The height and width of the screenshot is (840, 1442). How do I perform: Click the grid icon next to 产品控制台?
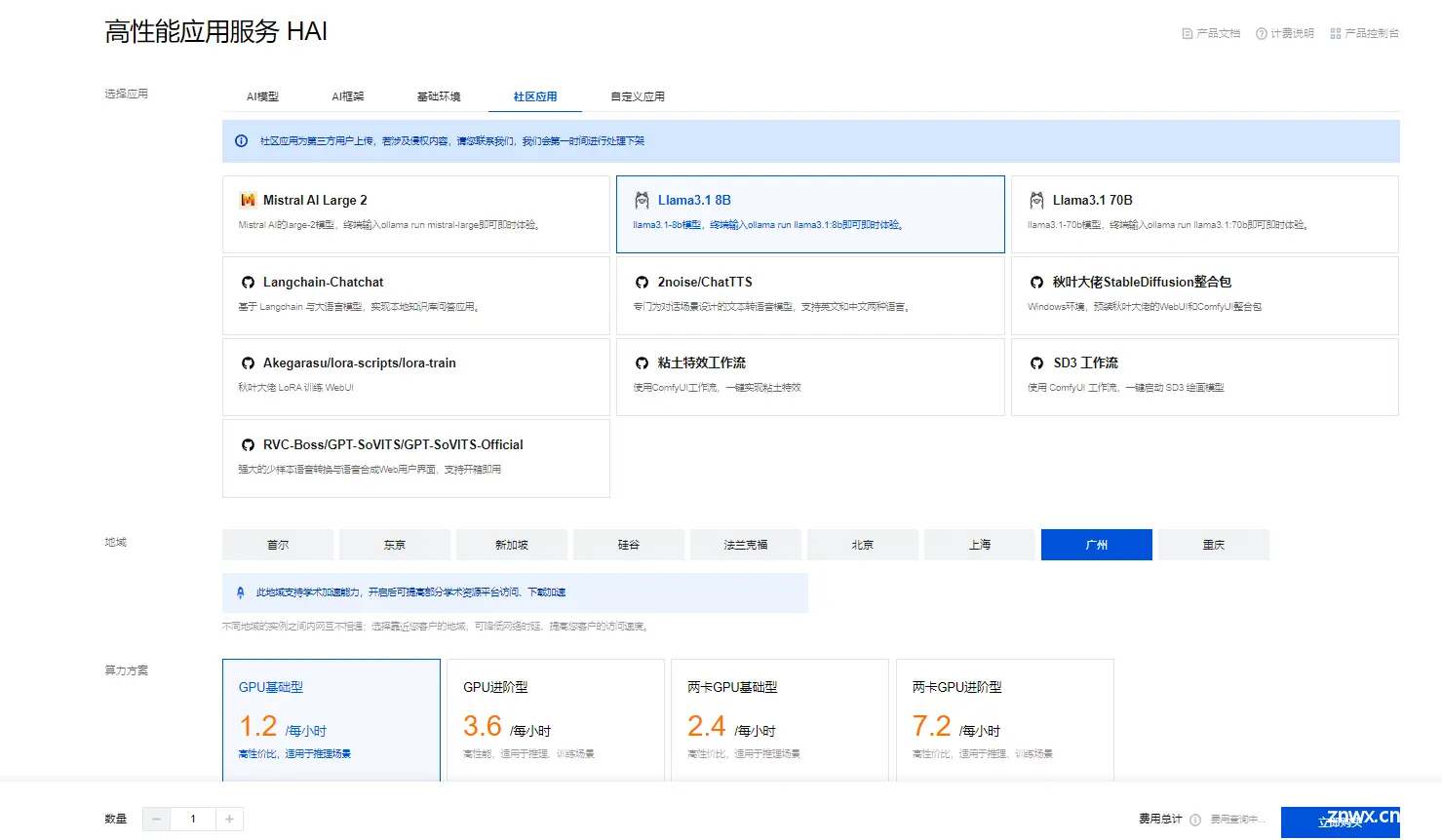point(1335,33)
